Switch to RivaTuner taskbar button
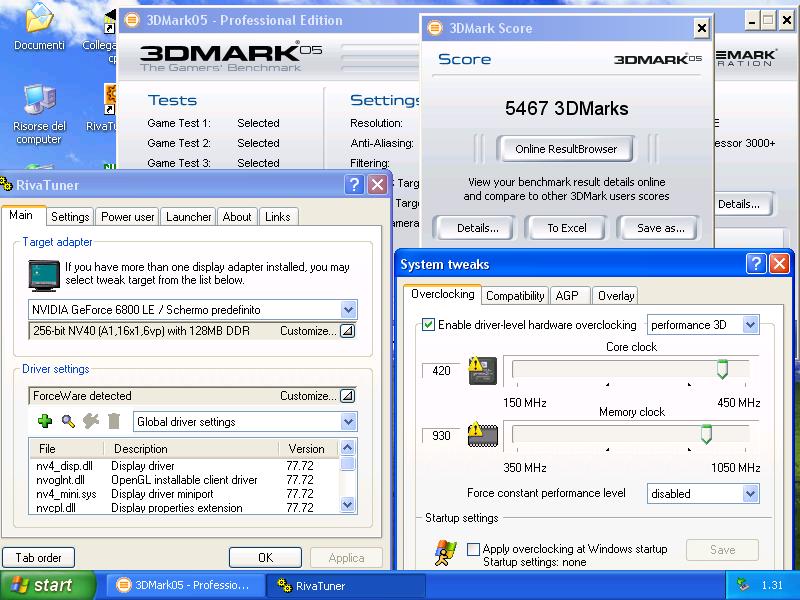Viewport: 800px width, 600px height. (346, 585)
